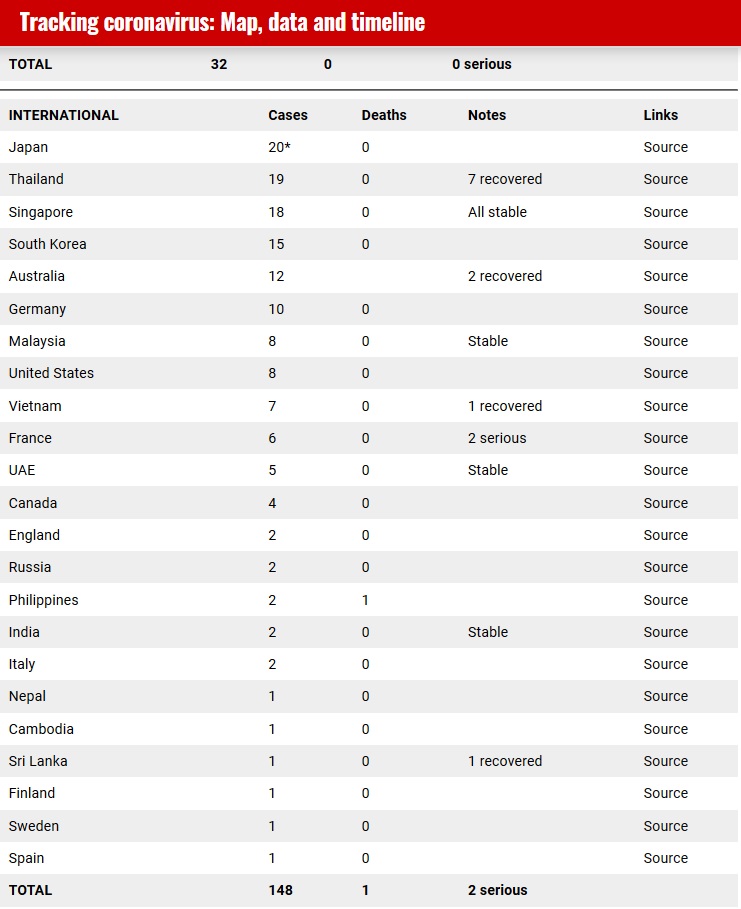Open the United States Source link

pyautogui.click(x=665, y=373)
